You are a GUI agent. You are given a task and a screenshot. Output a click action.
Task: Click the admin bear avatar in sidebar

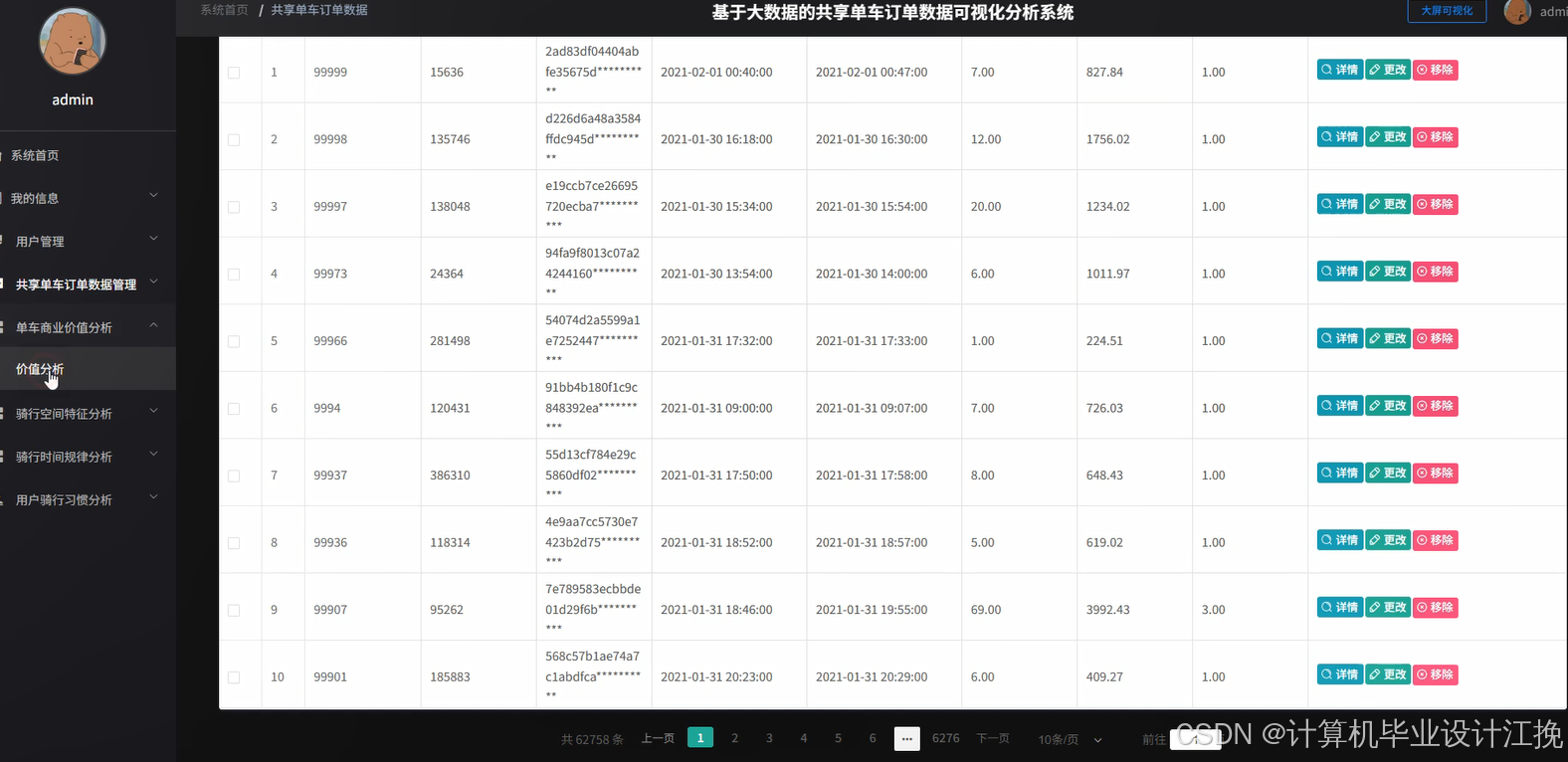pos(73,42)
